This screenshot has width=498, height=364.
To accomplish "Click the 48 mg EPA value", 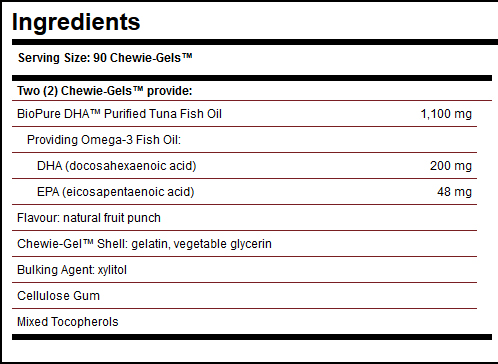I will [454, 192].
